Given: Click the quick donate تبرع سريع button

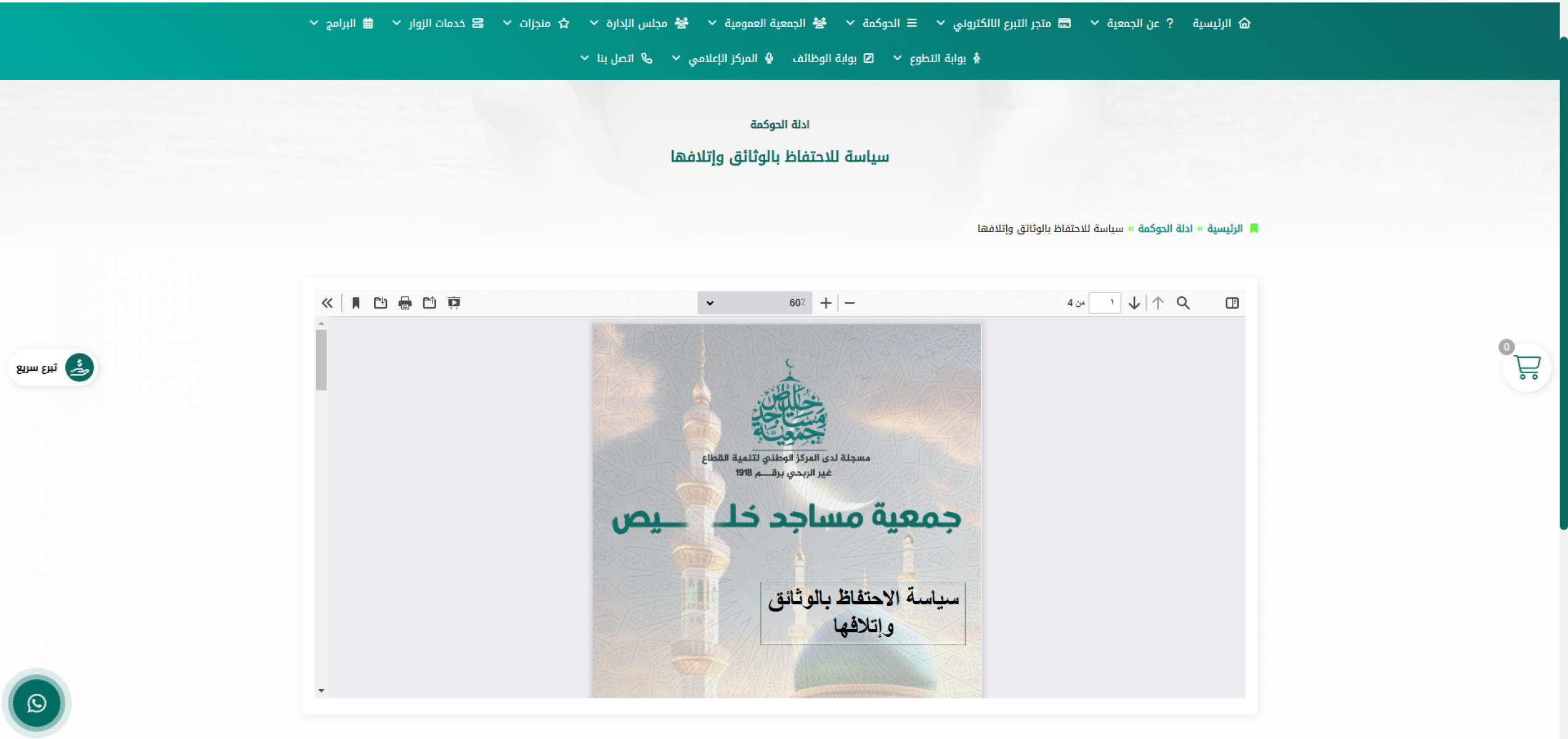Looking at the screenshot, I should (x=52, y=368).
